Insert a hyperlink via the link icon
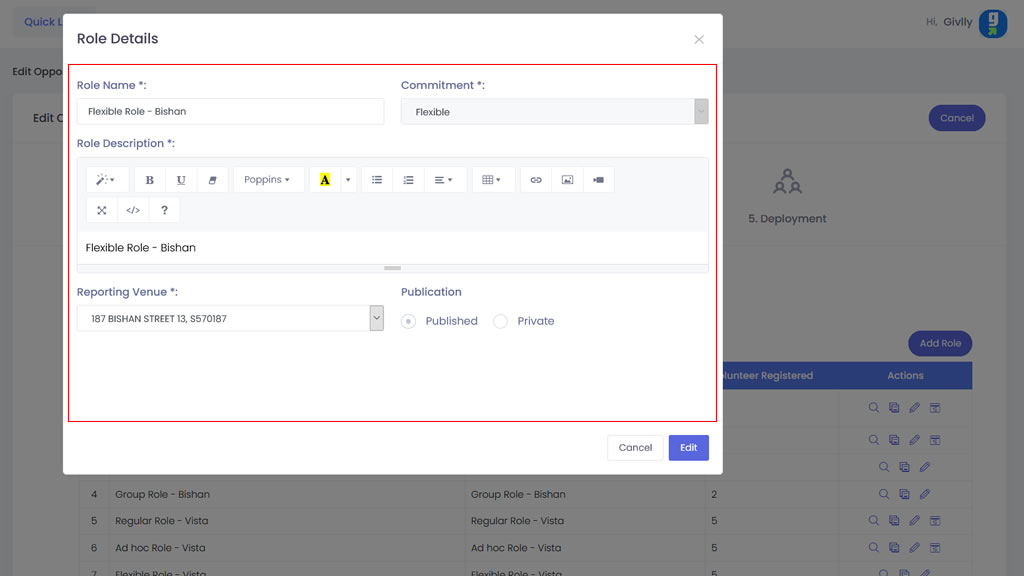The image size is (1024, 576). pos(536,180)
